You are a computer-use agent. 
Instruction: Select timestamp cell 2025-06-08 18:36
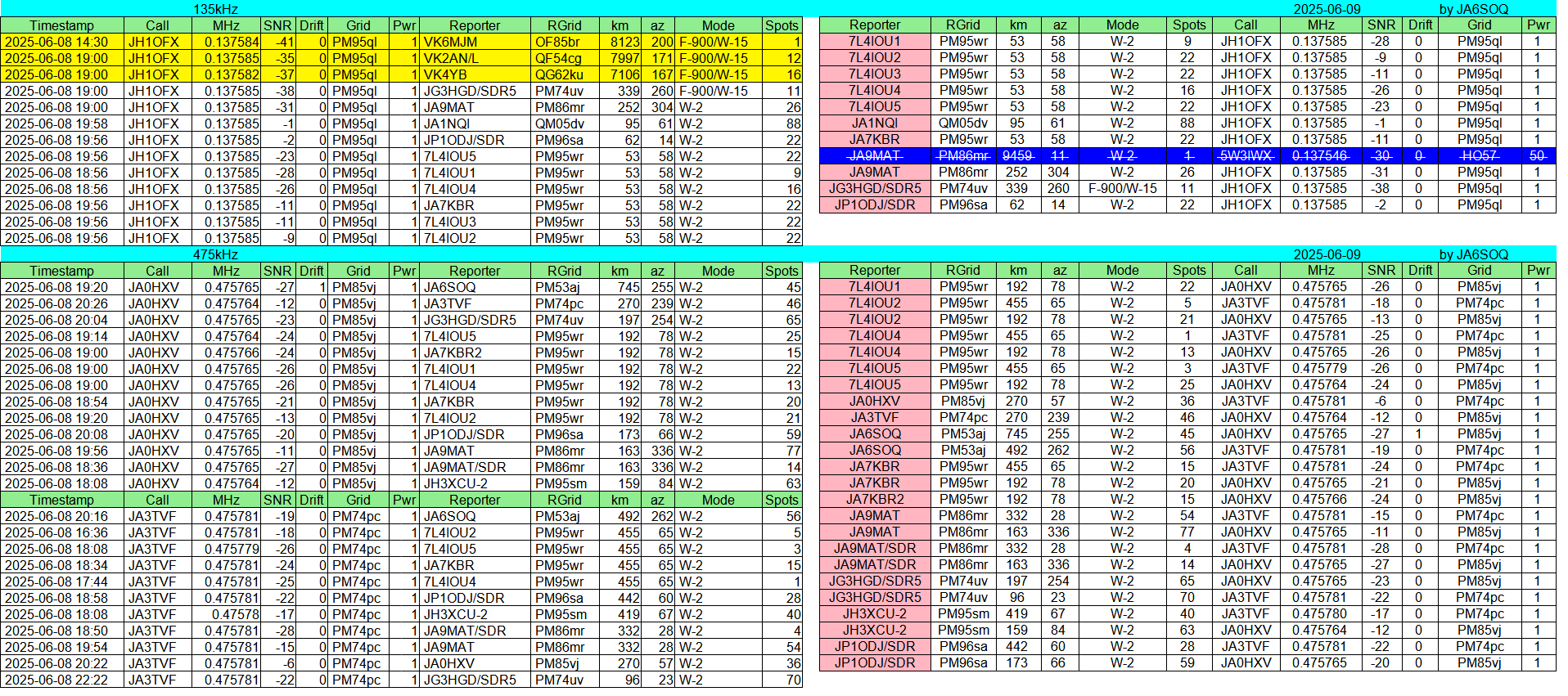coord(62,467)
